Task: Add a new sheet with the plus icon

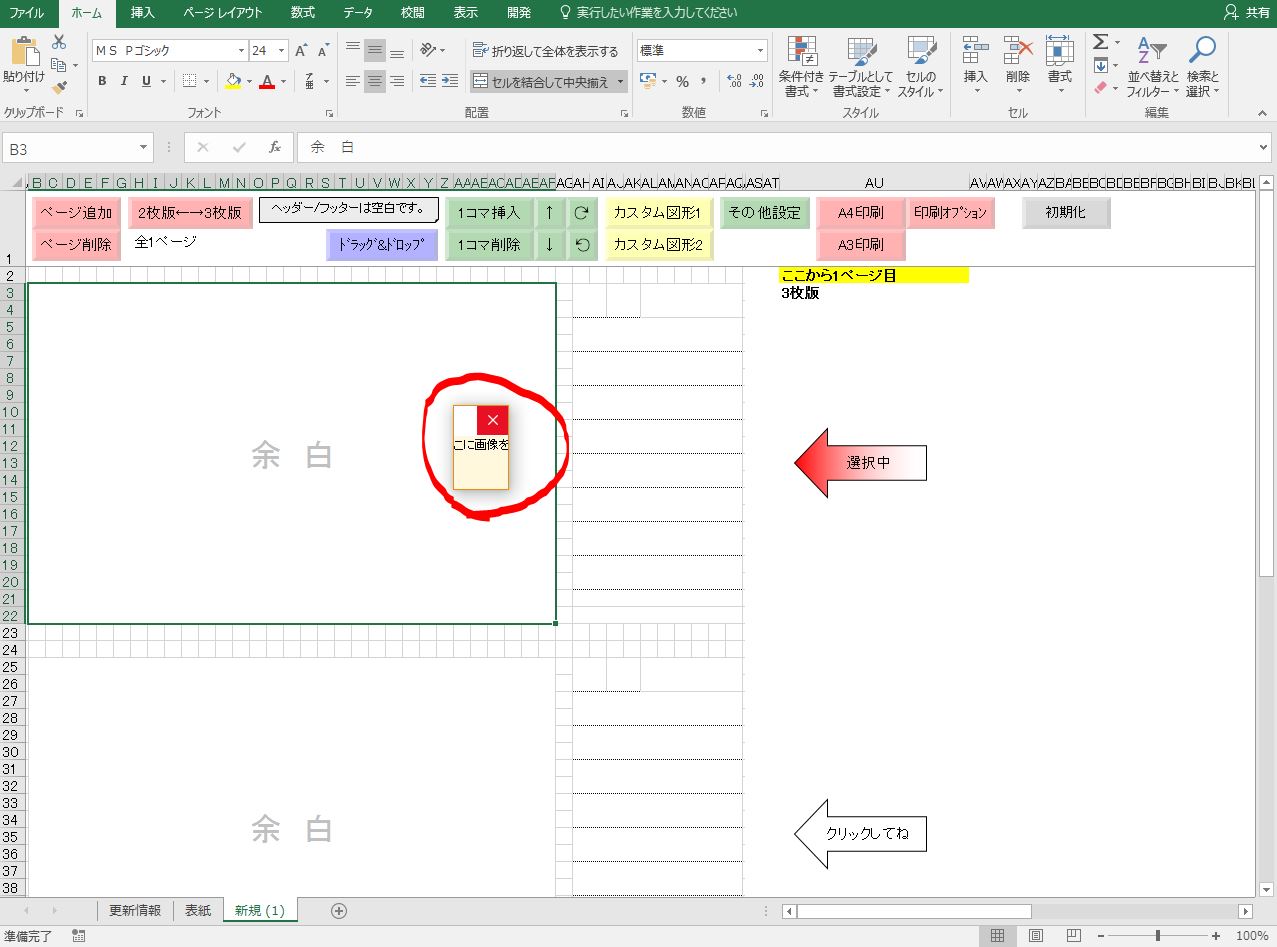Action: pos(339,910)
